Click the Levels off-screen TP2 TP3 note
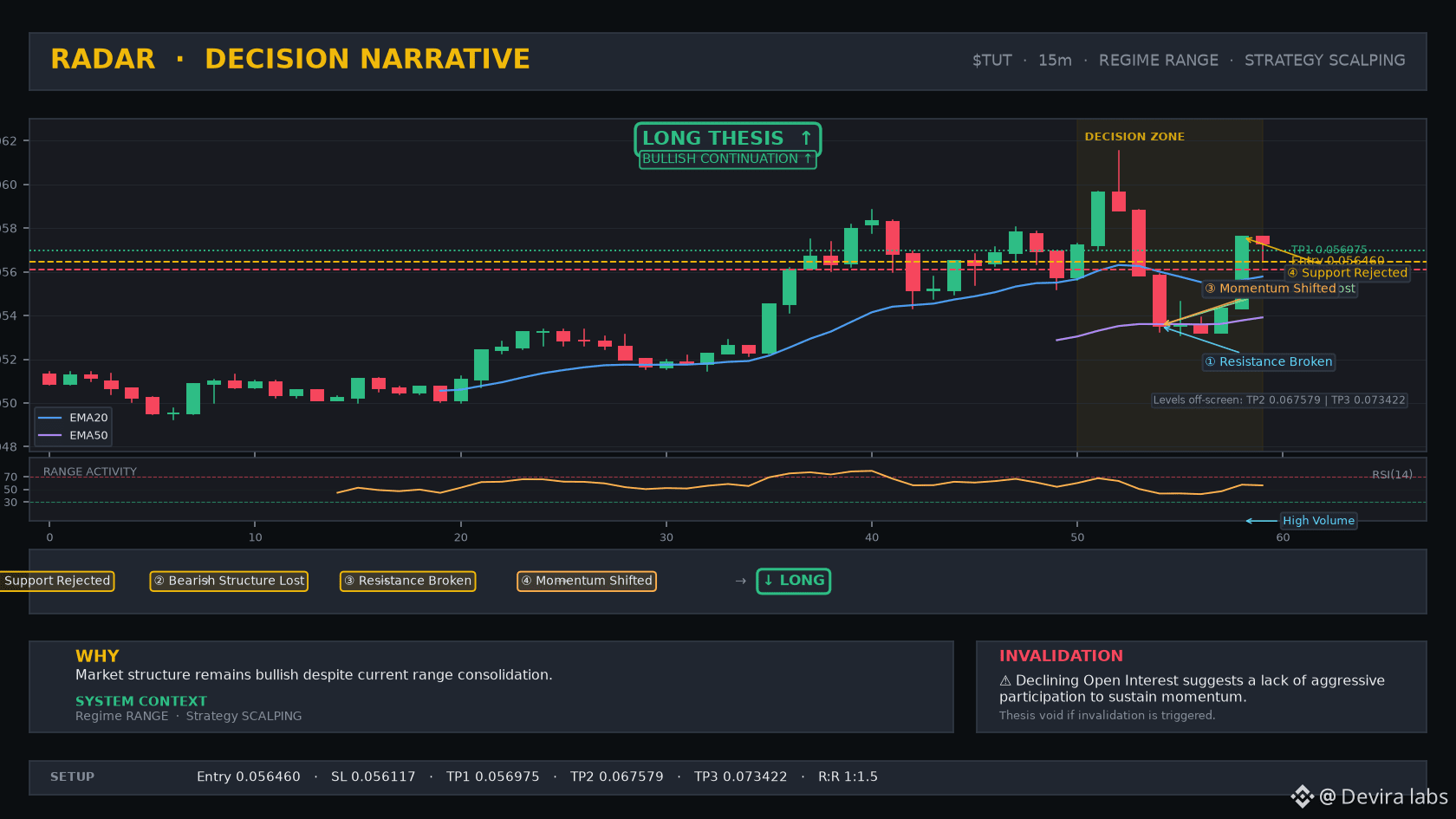1456x819 pixels. 1279,400
